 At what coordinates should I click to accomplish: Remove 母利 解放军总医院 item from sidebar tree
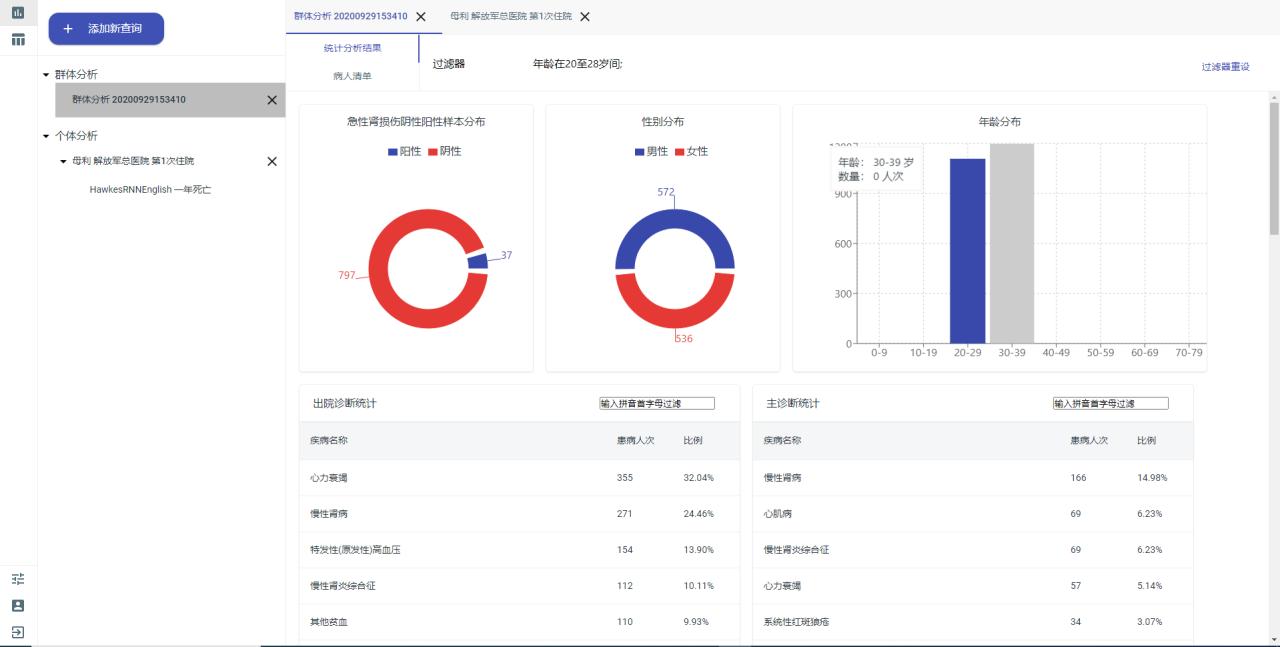point(272,161)
